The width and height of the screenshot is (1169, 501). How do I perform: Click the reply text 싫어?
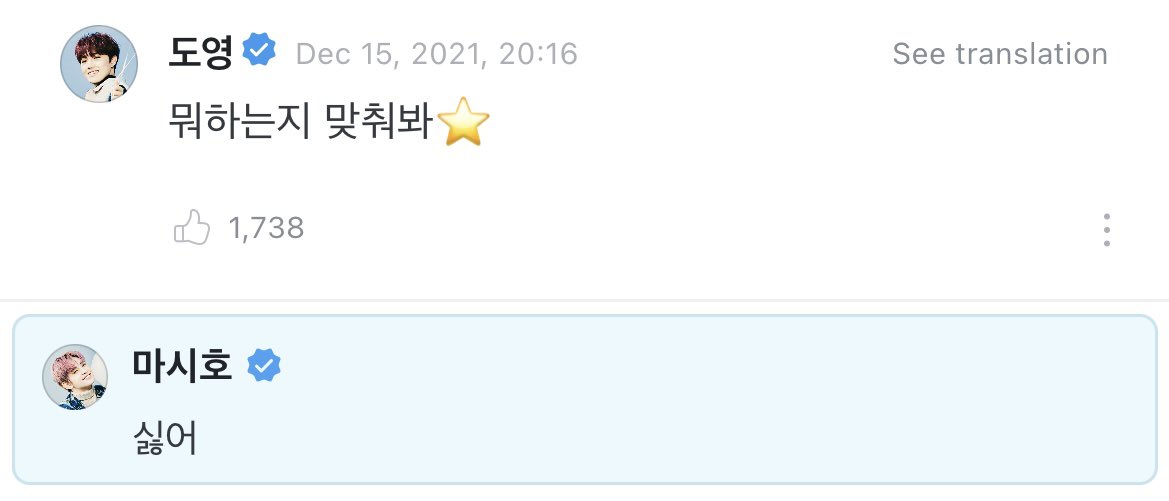pos(165,439)
